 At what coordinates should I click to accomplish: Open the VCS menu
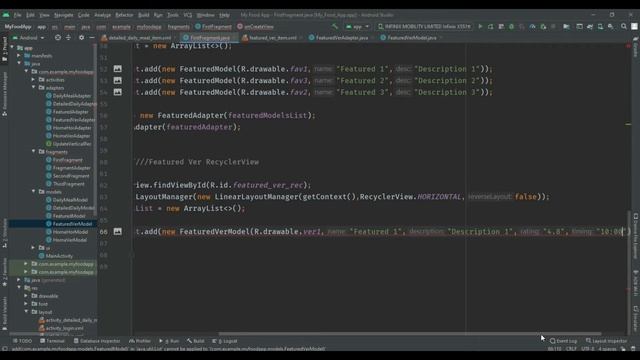click(x=187, y=15)
